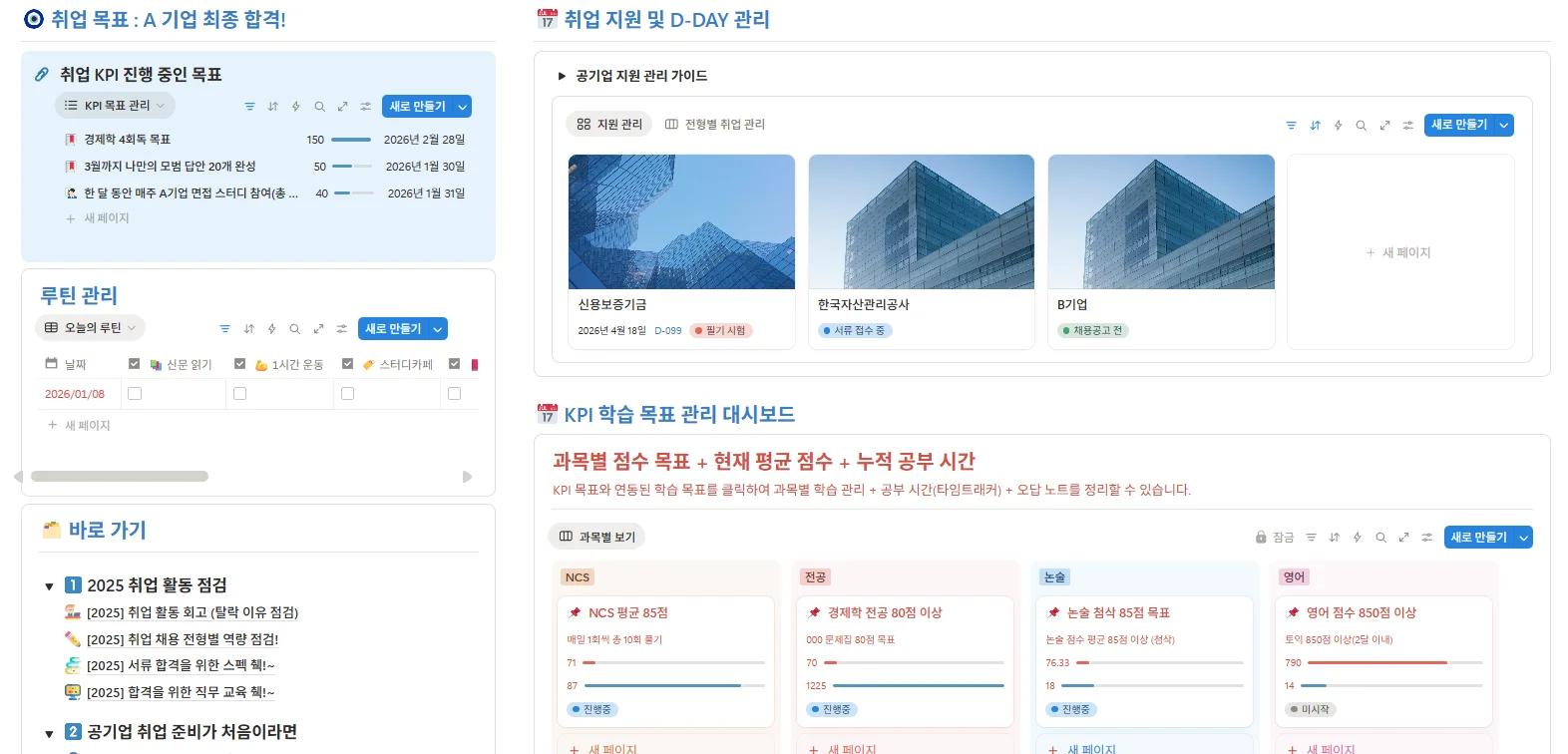
Task: Open dropdown arrow beside 오늘의 루틴 새로 만들기
Action: click(x=438, y=329)
